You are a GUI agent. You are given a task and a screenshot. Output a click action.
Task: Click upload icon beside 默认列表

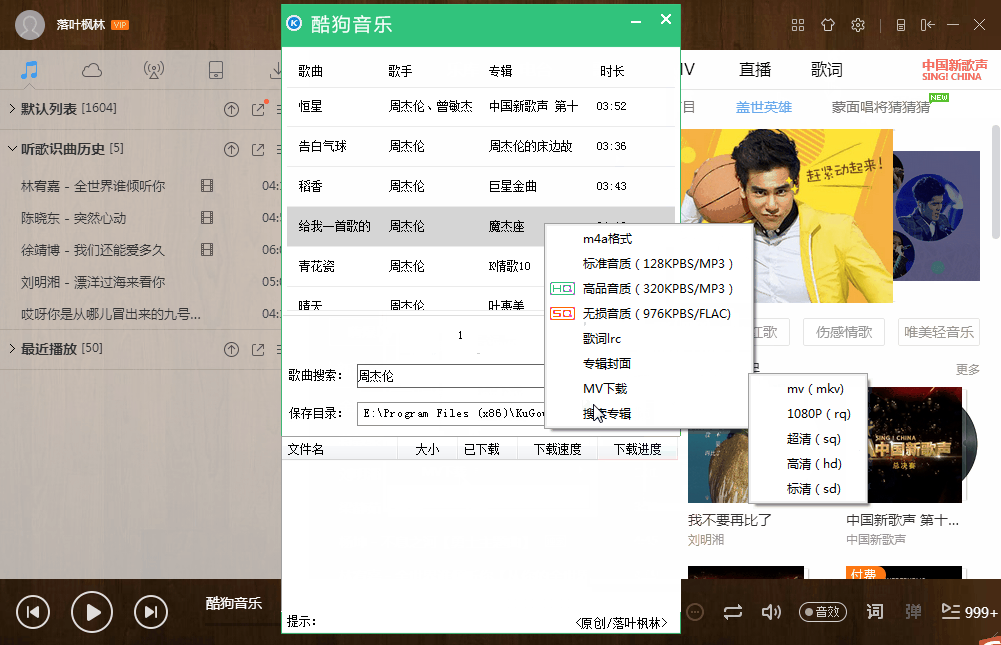click(x=231, y=109)
